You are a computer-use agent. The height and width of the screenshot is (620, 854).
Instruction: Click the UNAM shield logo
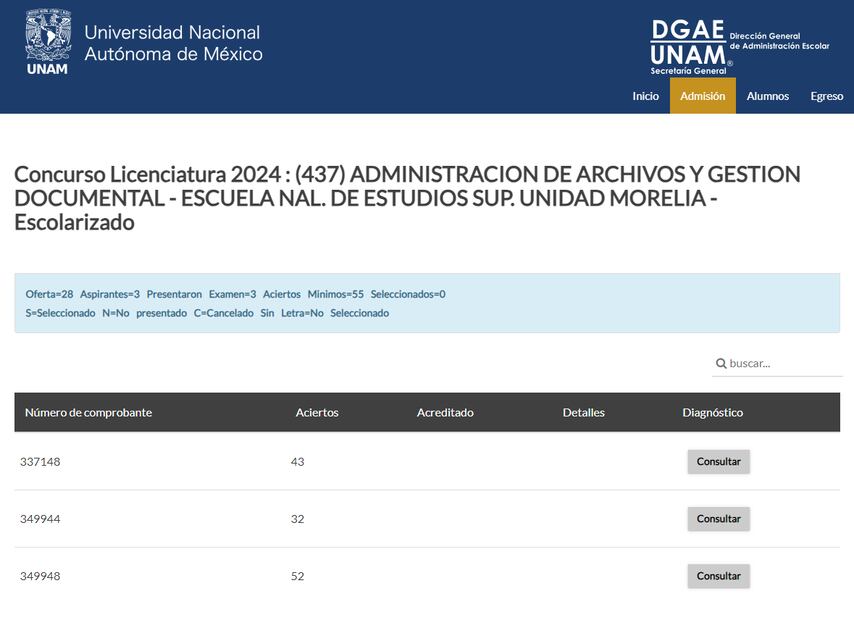47,42
